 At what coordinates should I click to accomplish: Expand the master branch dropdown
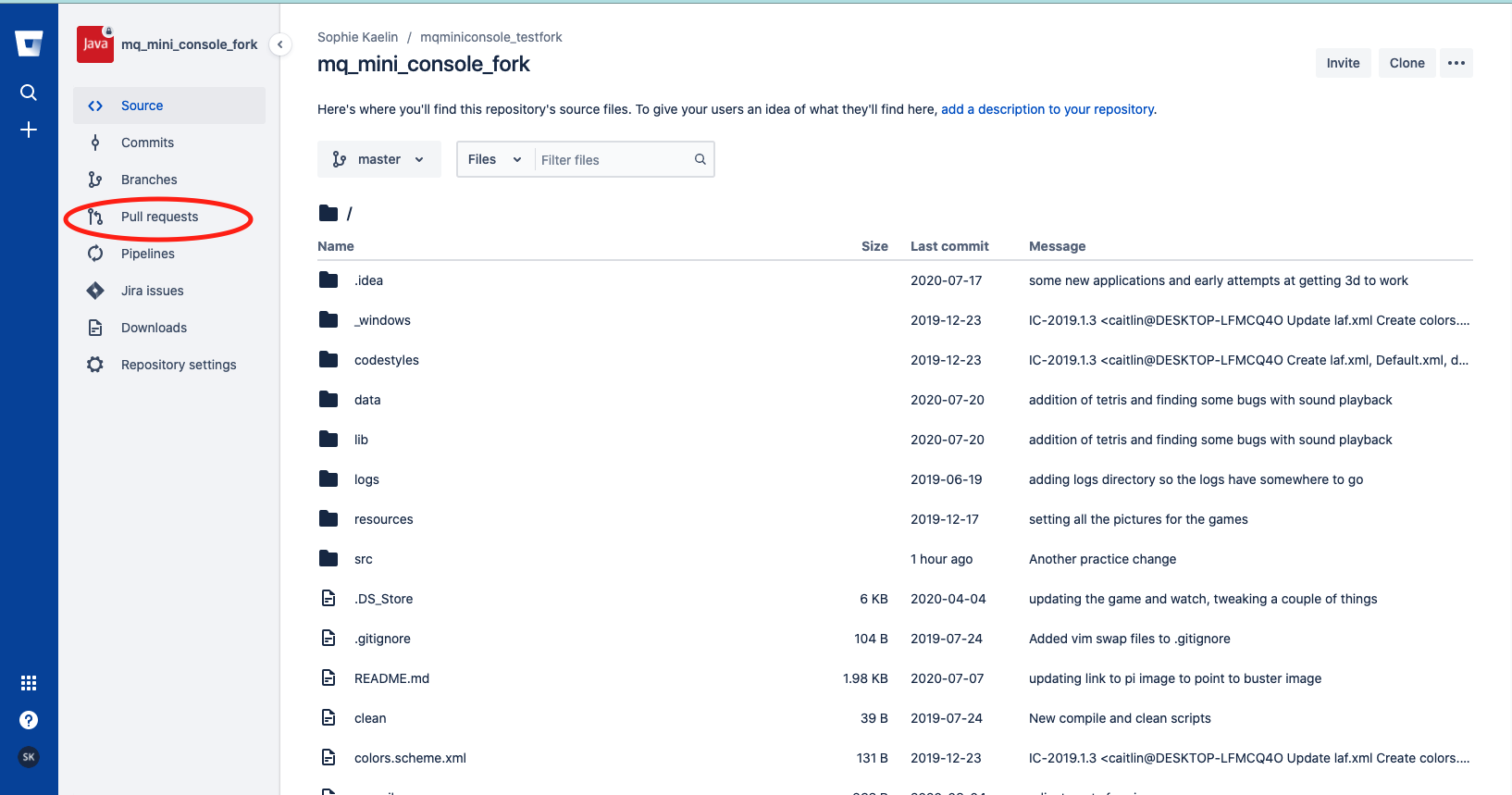tap(379, 159)
